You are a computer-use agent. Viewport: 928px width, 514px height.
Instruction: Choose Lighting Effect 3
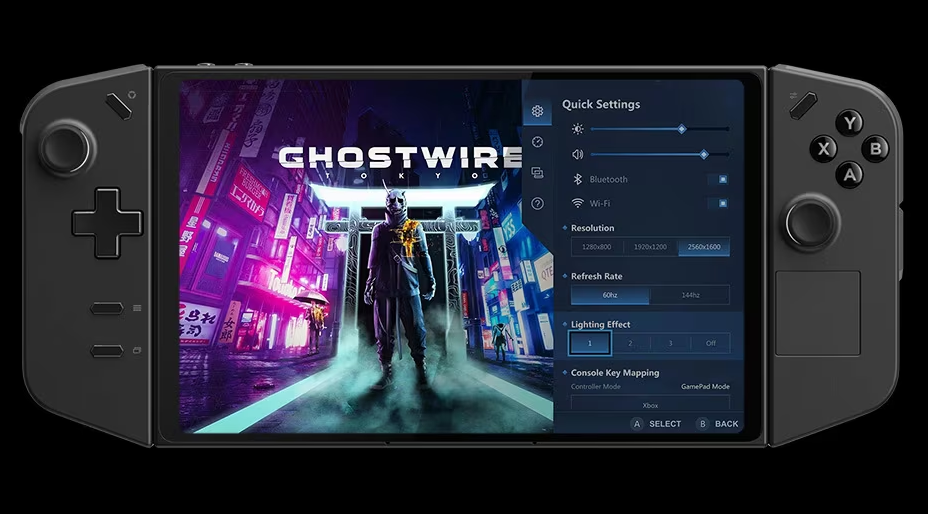(x=671, y=343)
